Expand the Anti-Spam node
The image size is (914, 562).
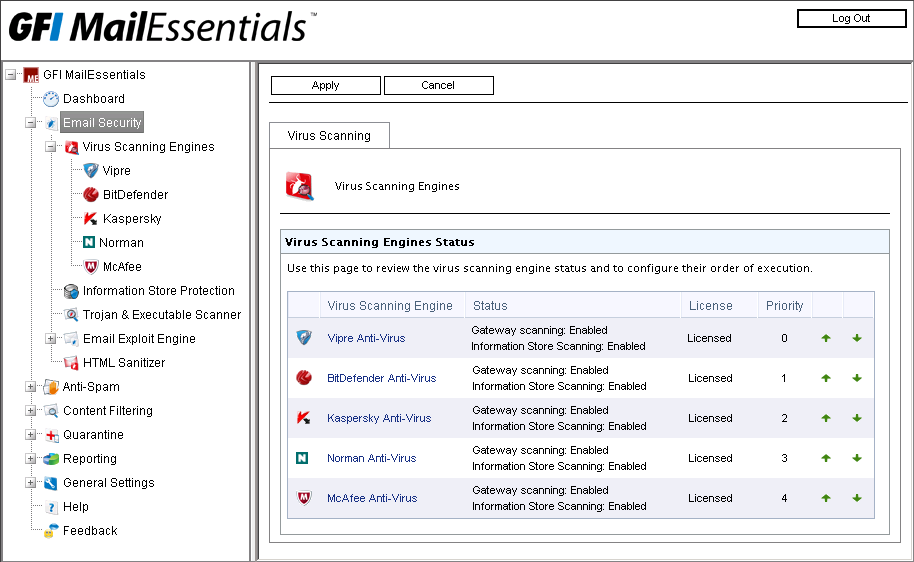pos(30,387)
